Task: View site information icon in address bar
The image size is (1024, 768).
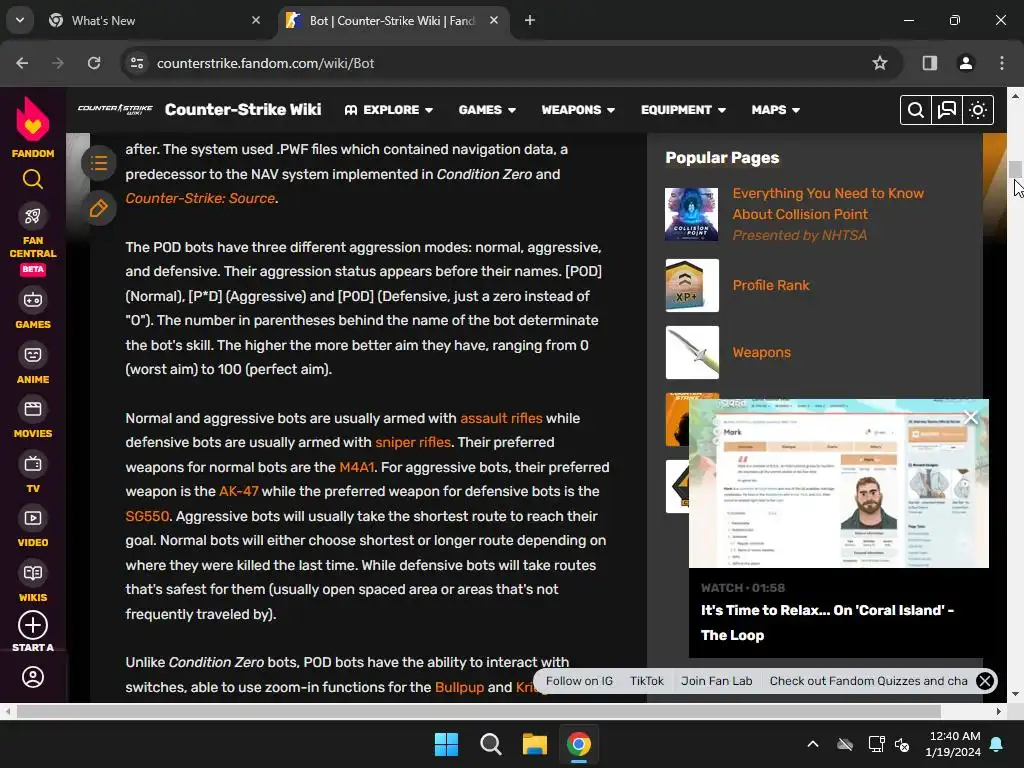Action: pyautogui.click(x=137, y=63)
